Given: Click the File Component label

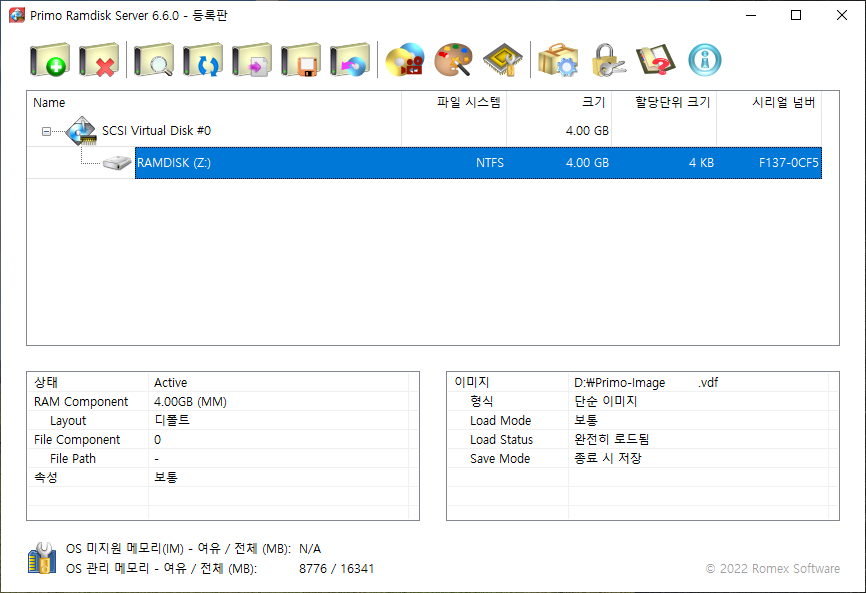Looking at the screenshot, I should pos(77,440).
